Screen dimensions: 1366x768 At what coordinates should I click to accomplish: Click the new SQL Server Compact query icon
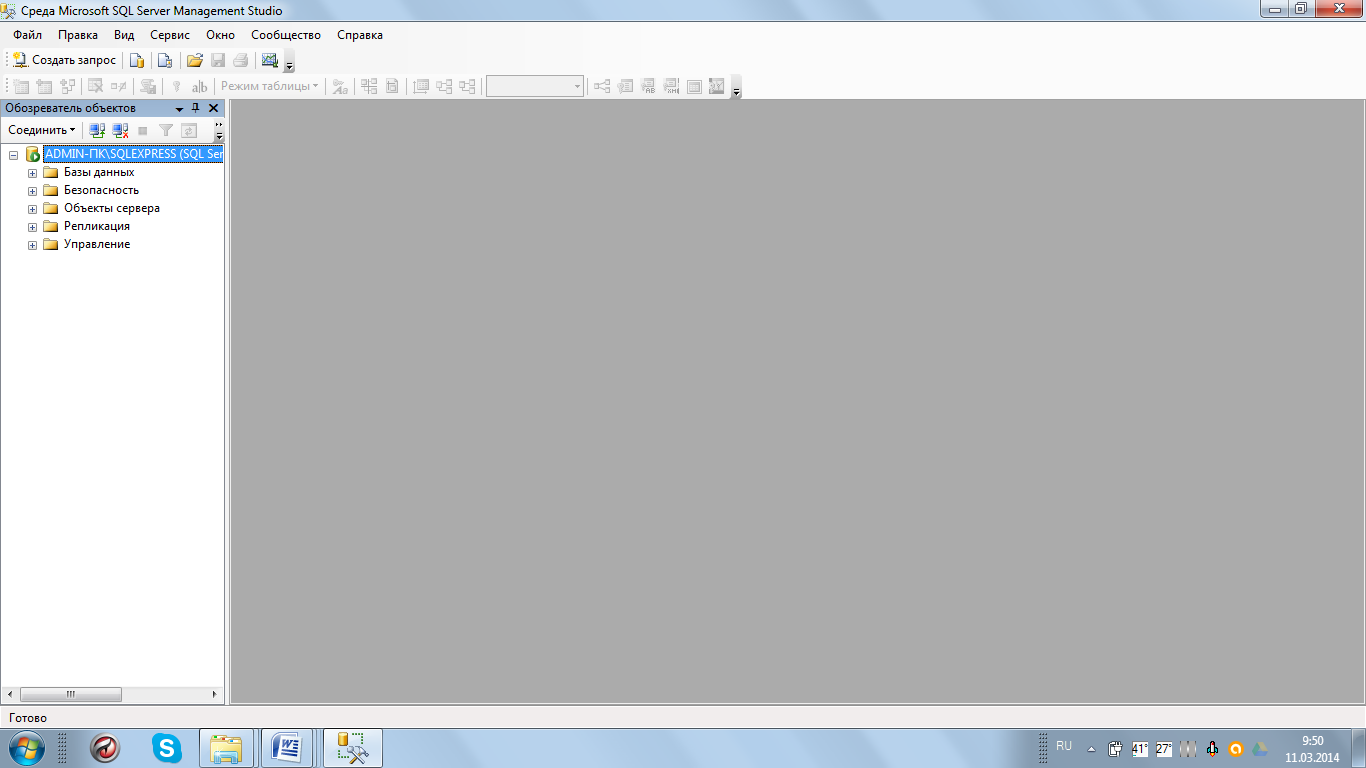coord(165,60)
